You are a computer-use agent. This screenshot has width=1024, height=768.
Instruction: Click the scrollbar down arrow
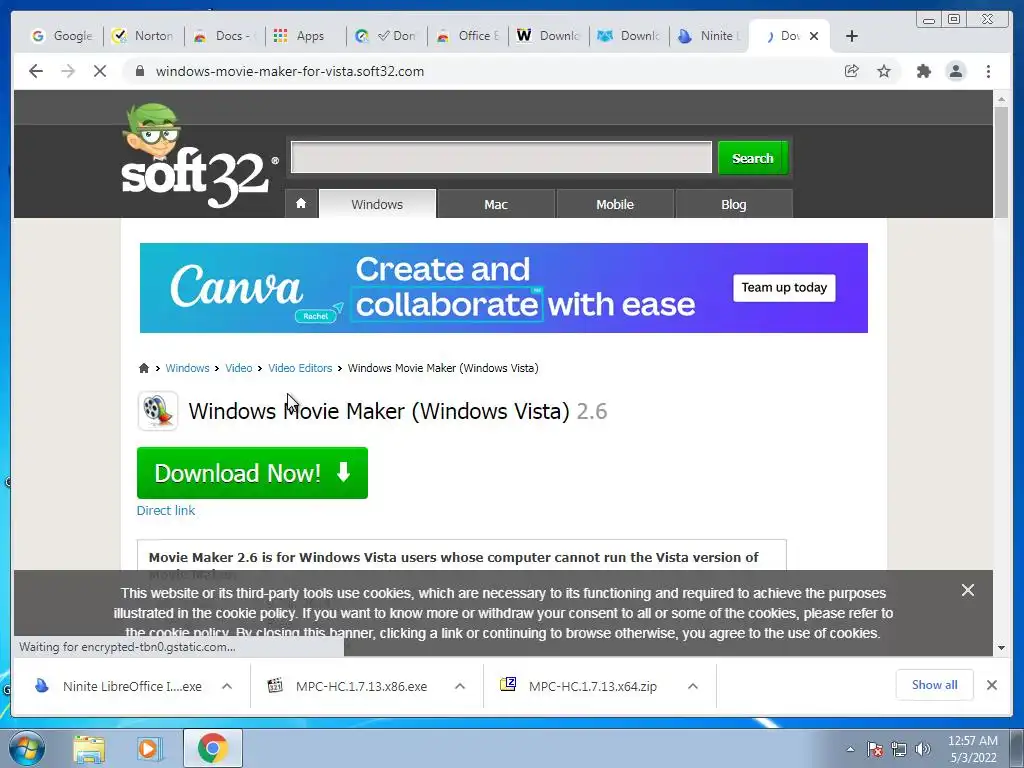tap(1001, 648)
